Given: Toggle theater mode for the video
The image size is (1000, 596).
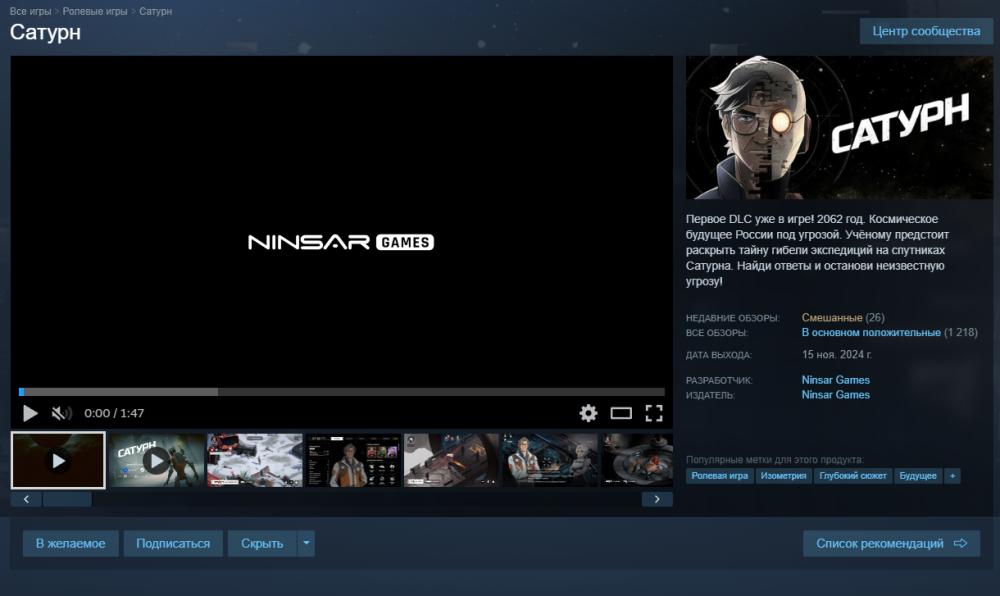Looking at the screenshot, I should pos(621,413).
